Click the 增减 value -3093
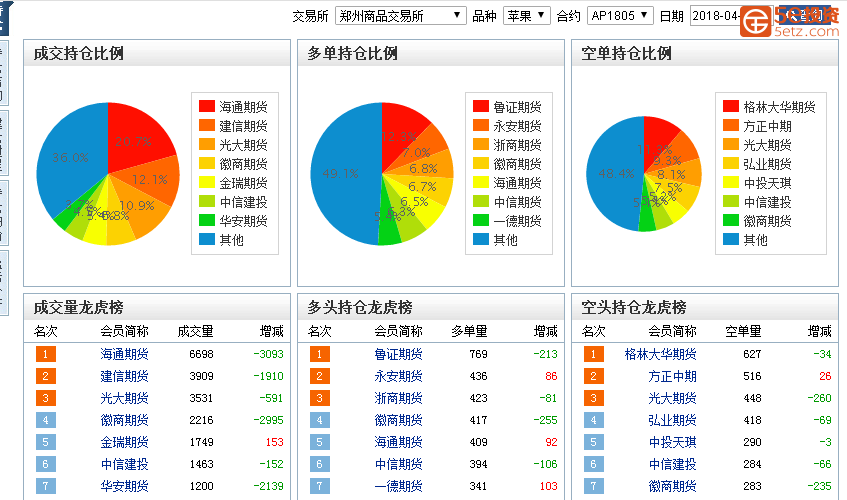Screen dimensions: 847x500 point(268,354)
